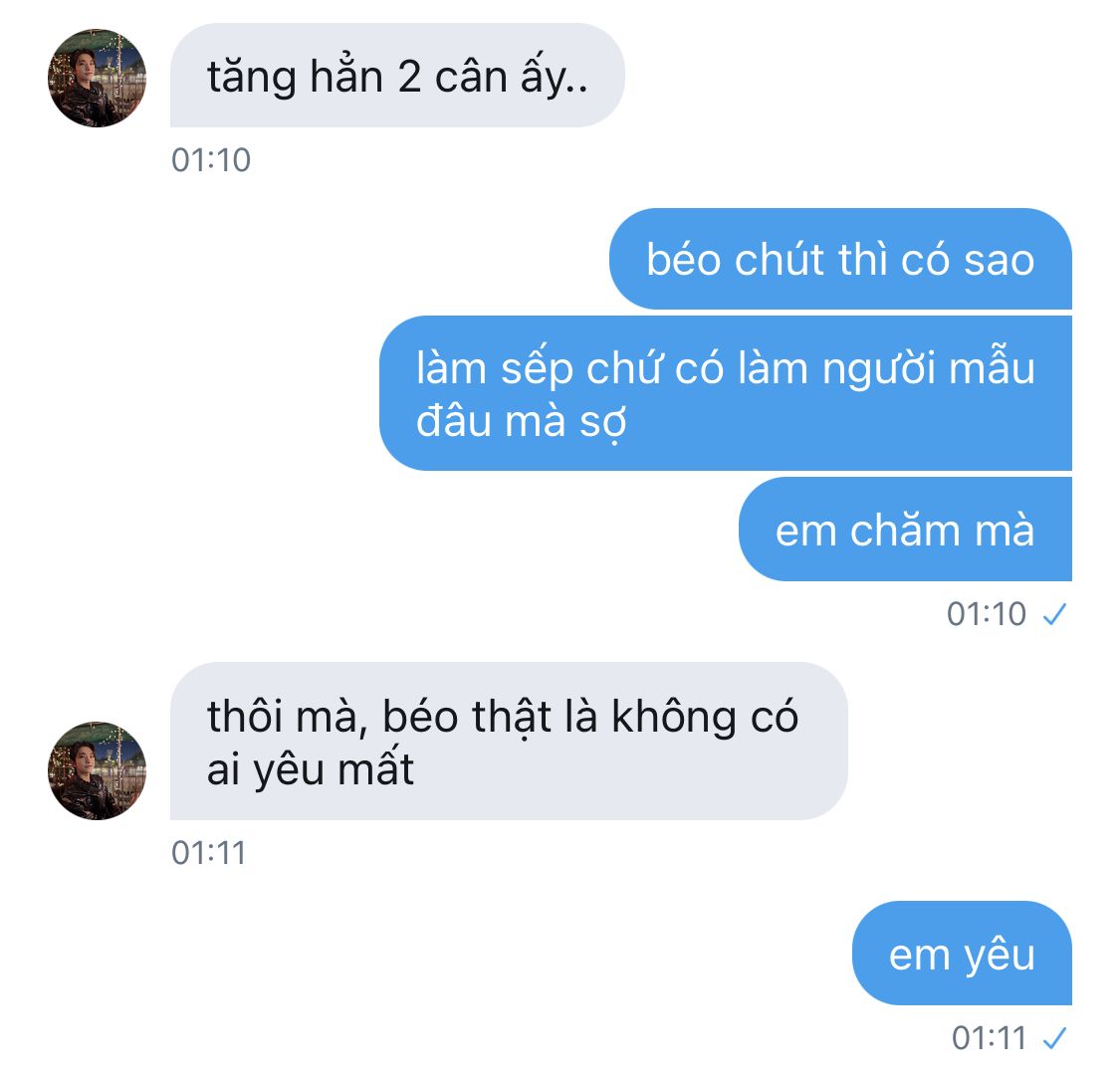The image size is (1120, 1076).
Task: Click the number '2' in the first message
Action: [409, 77]
